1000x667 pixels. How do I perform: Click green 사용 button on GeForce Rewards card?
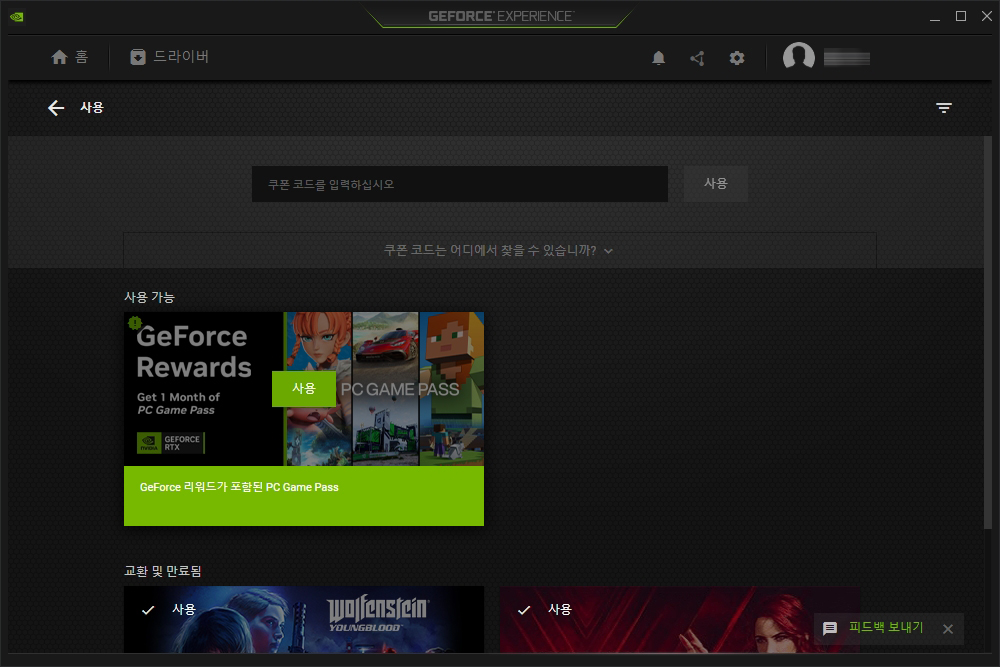tap(304, 388)
